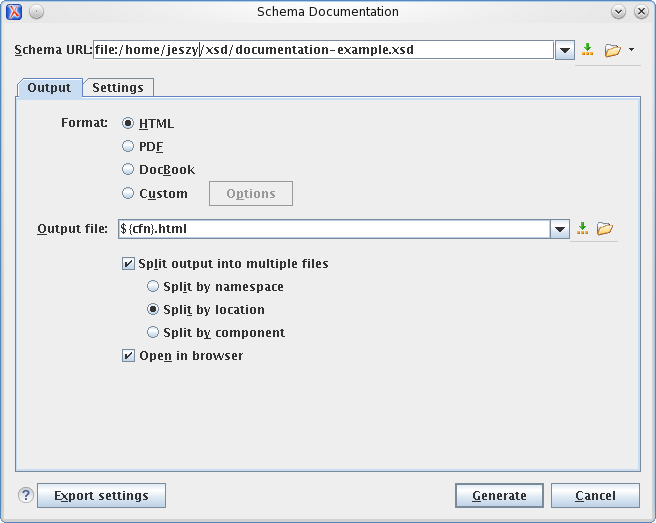Click the help question mark icon
The image size is (656, 523).
26,495
